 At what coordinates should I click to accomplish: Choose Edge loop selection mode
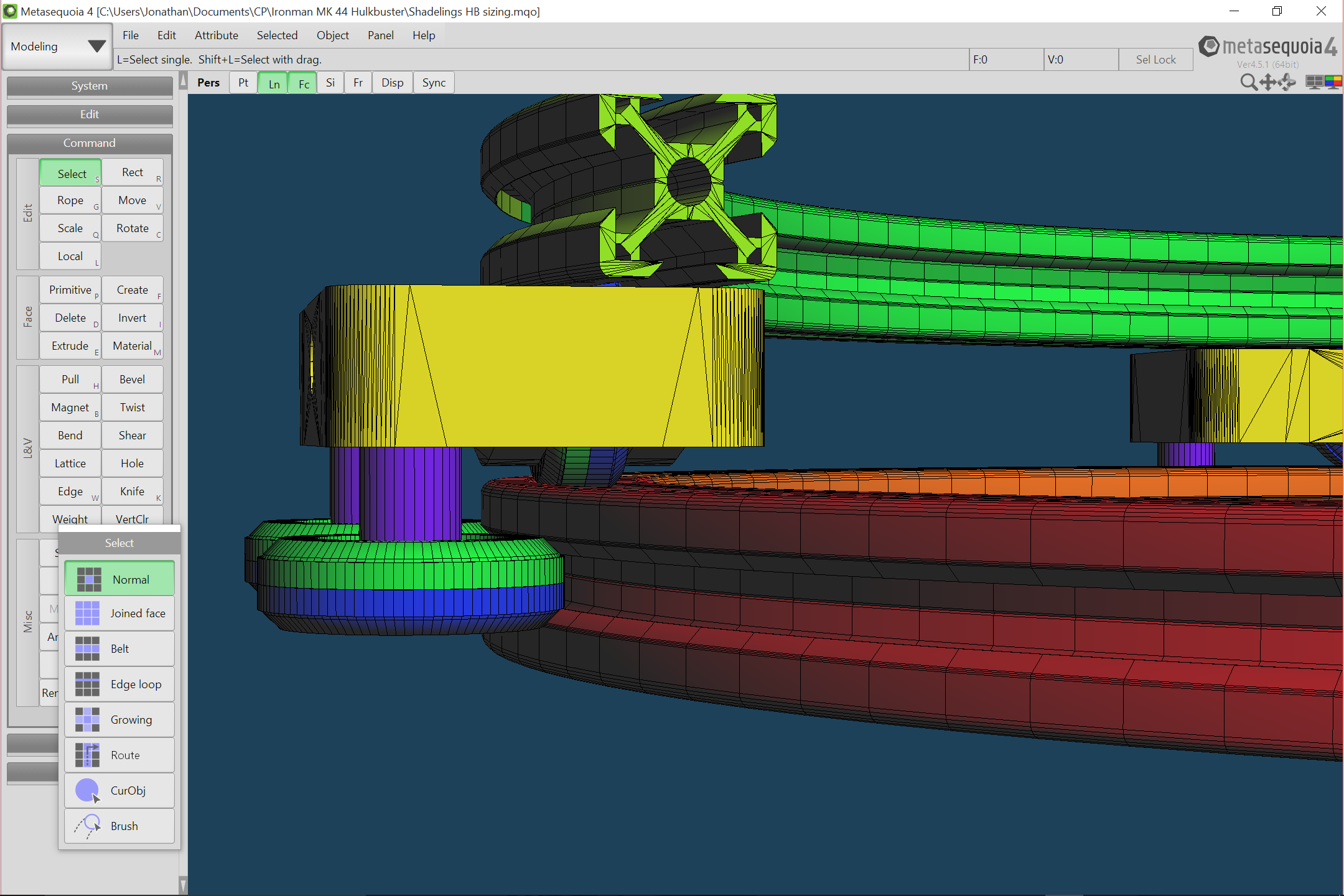(x=119, y=684)
